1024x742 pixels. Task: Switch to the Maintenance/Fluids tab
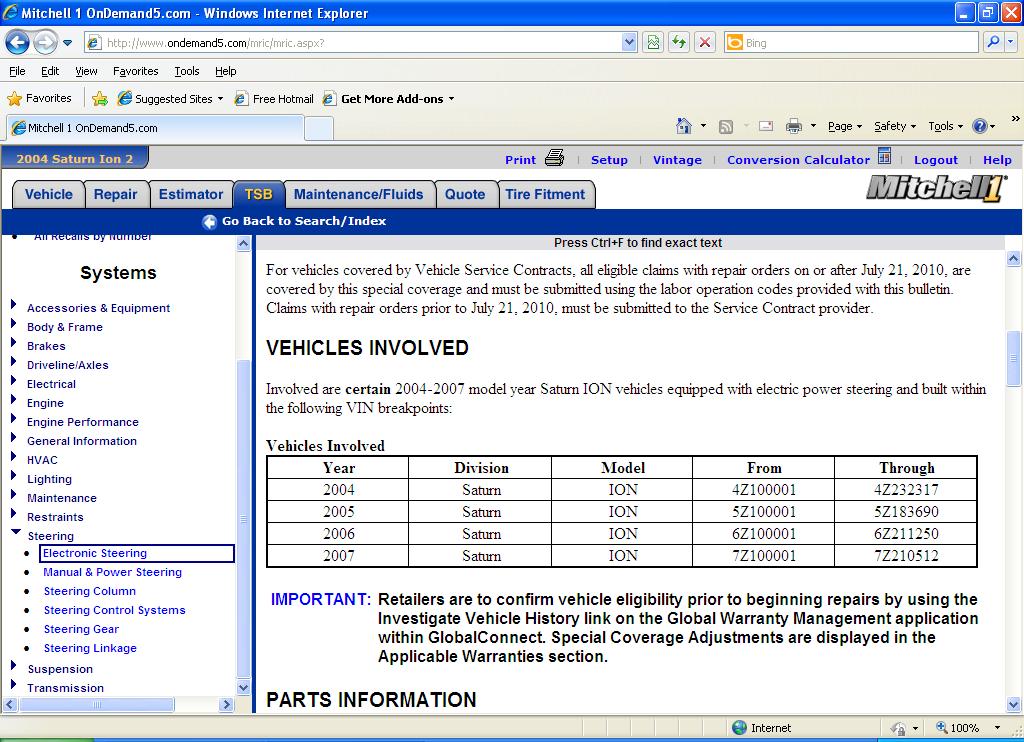[358, 194]
